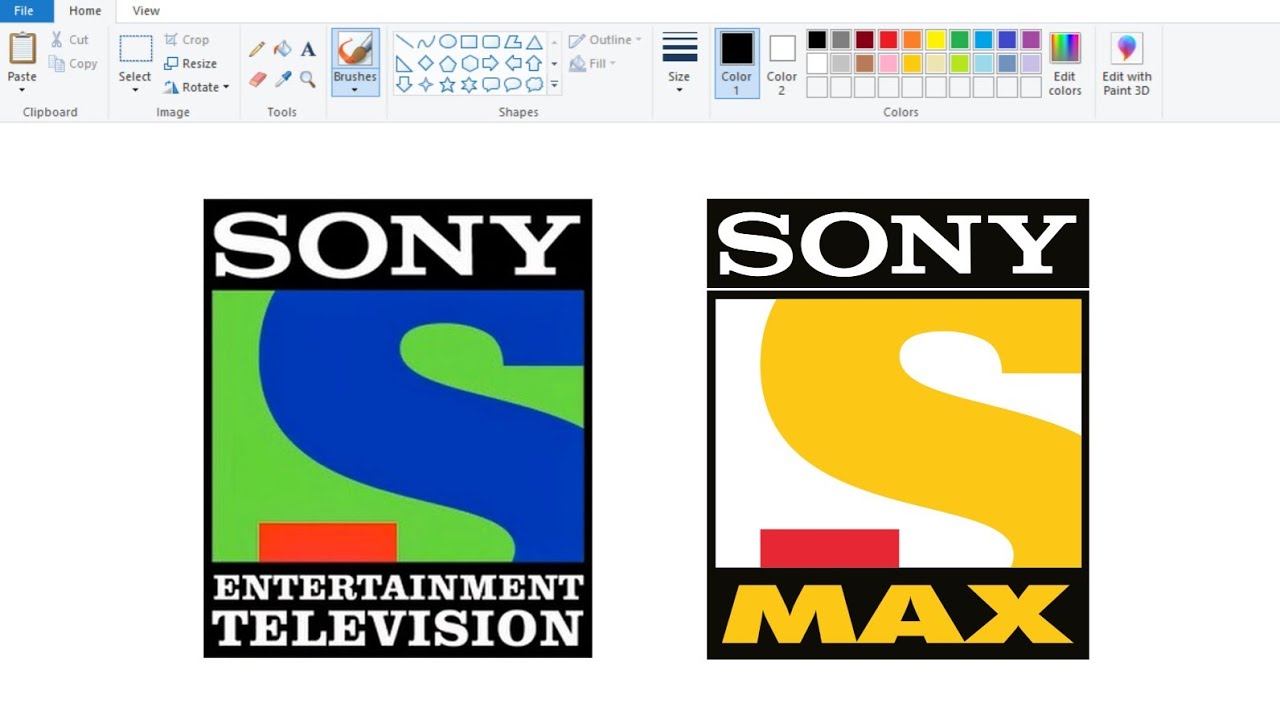The width and height of the screenshot is (1280, 720).
Task: Choose the Up arrow shape
Action: point(535,63)
